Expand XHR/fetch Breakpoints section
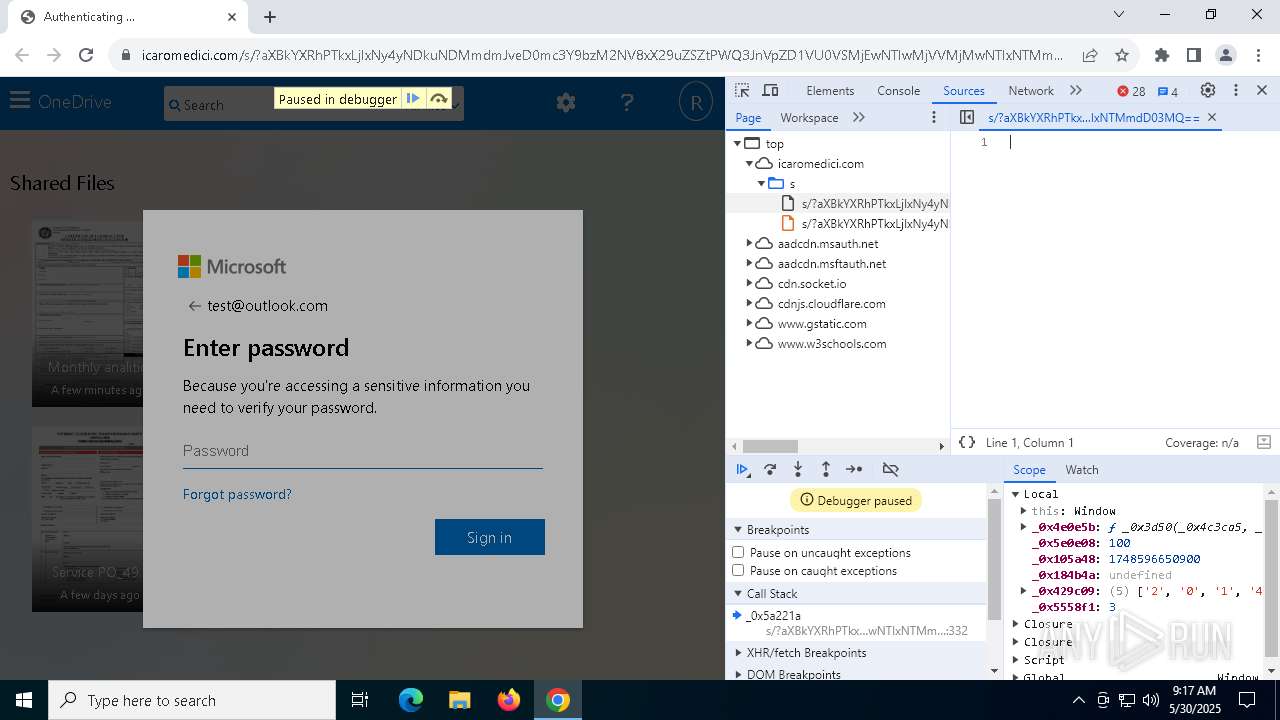 [738, 652]
